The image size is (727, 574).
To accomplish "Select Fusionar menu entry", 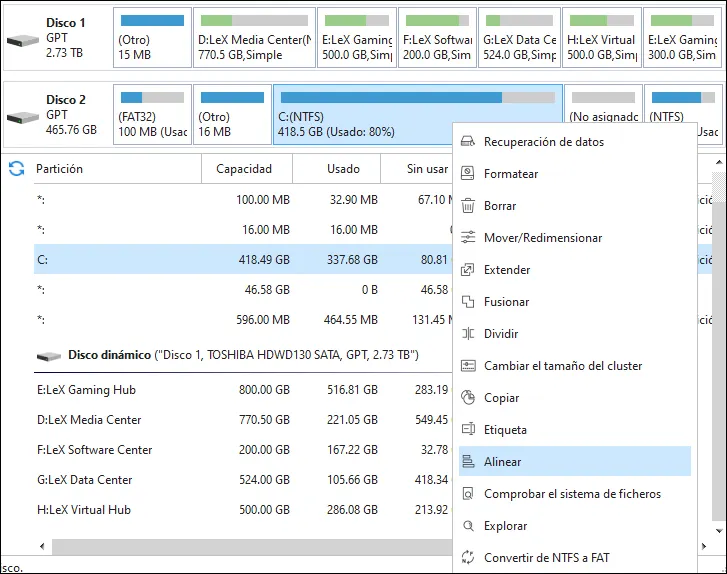I will pyautogui.click(x=575, y=301).
